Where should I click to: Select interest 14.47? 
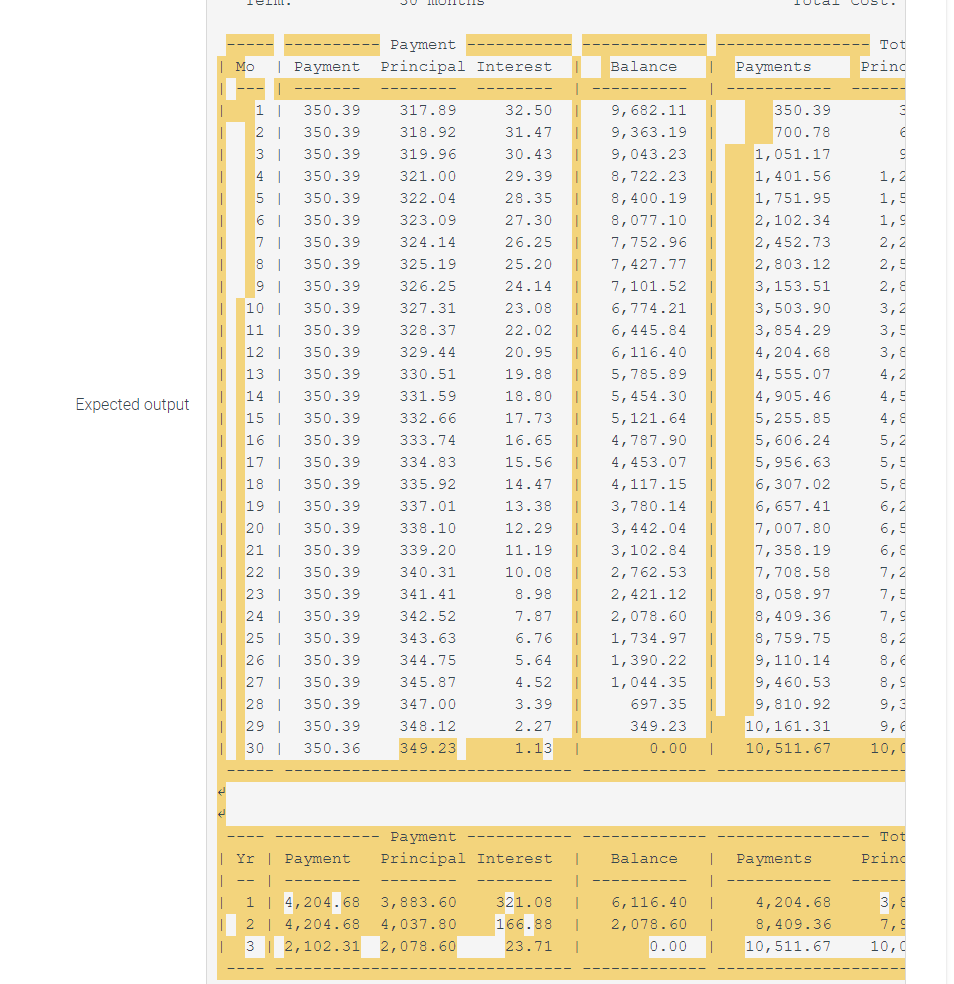(x=528, y=484)
